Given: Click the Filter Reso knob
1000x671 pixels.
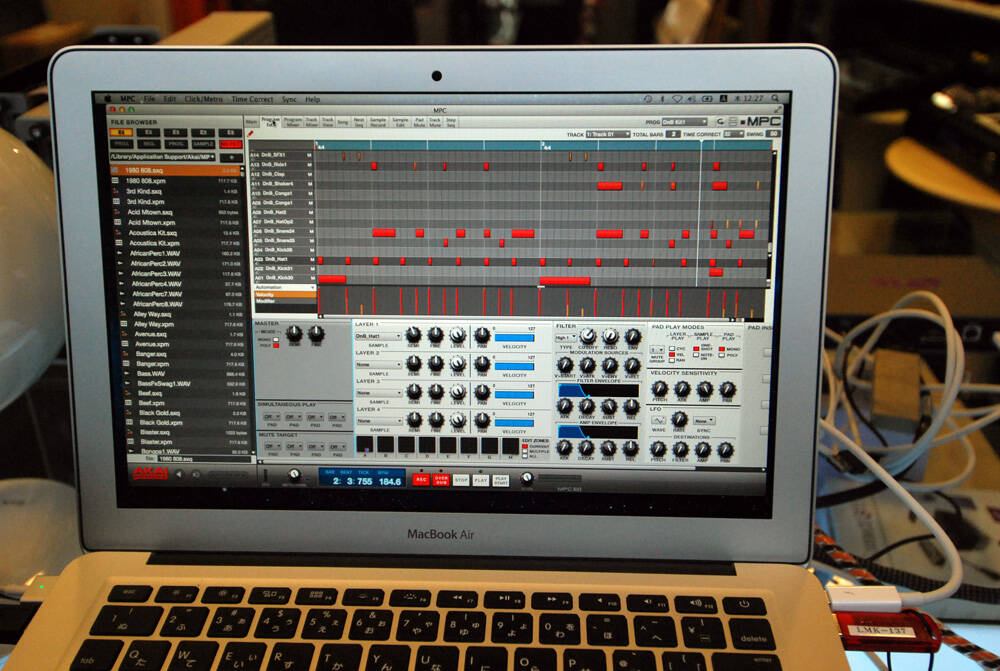Looking at the screenshot, I should click(x=610, y=336).
